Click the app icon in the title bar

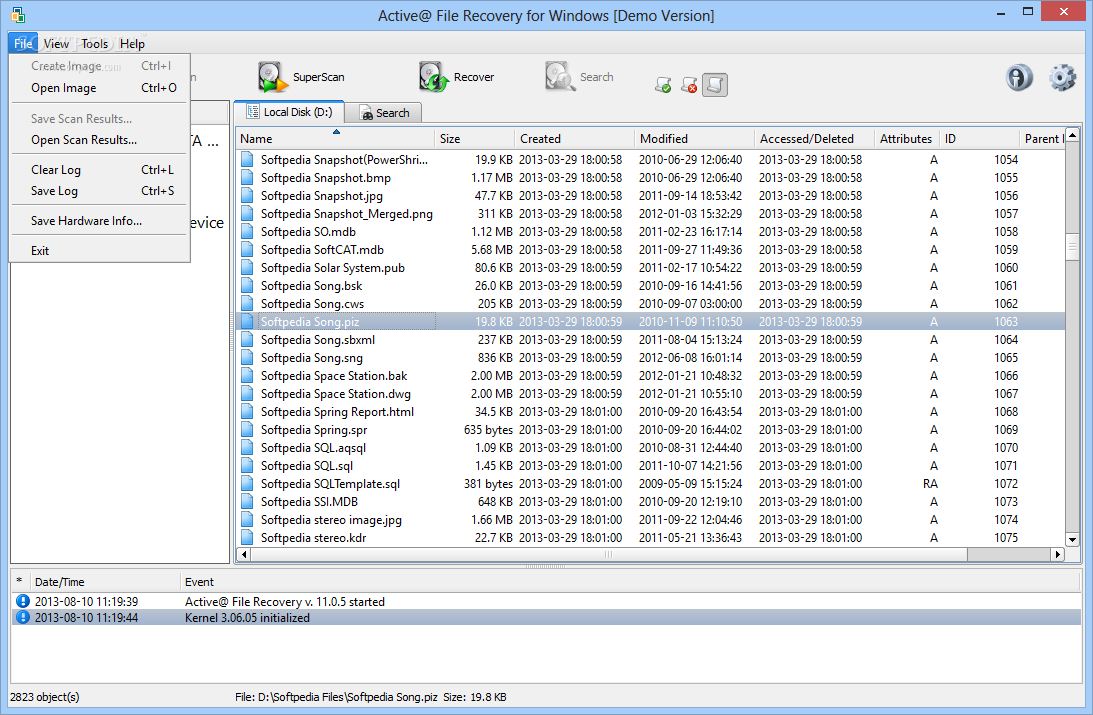tap(17, 15)
